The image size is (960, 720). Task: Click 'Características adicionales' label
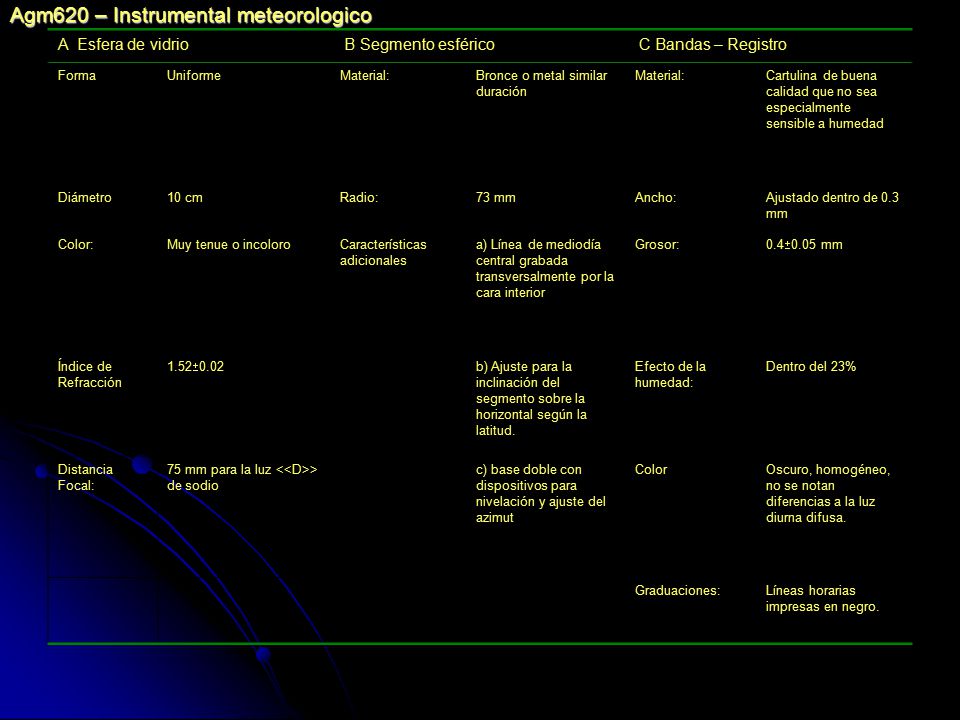click(383, 252)
